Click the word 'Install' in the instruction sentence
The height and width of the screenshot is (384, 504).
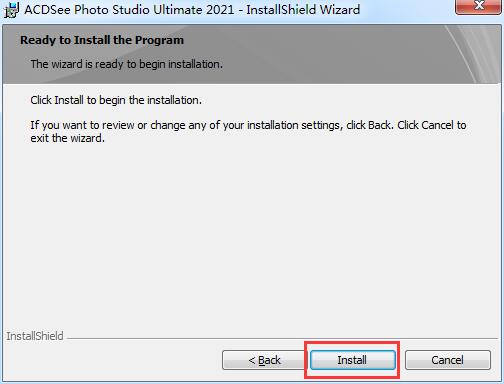click(69, 100)
